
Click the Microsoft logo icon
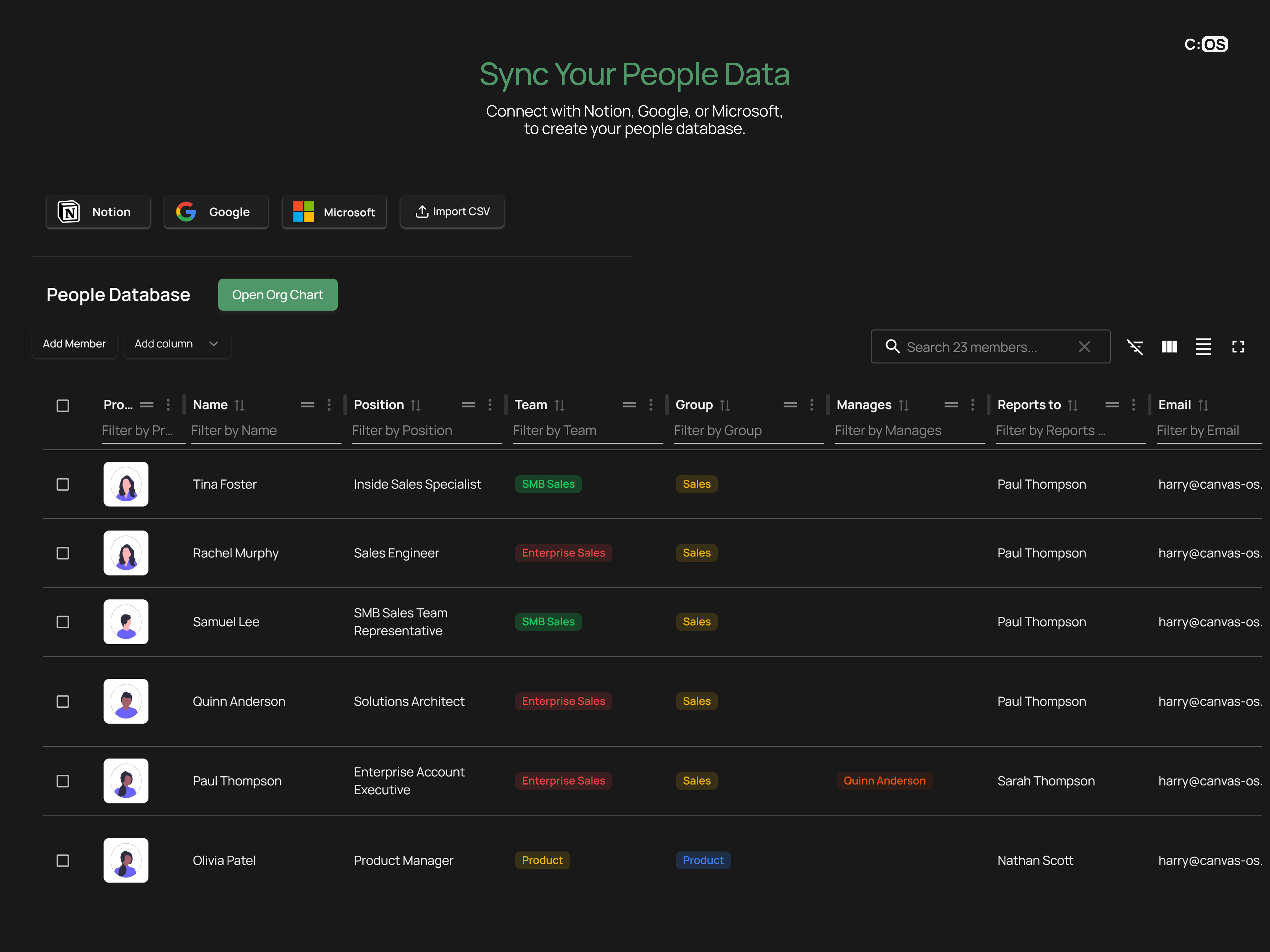coord(304,212)
